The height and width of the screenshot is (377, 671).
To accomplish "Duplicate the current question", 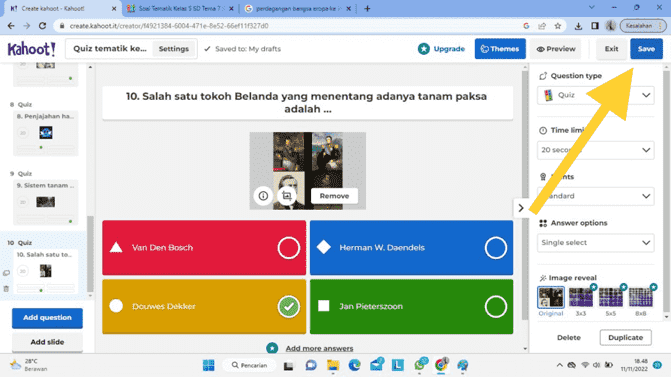I will click(626, 337).
